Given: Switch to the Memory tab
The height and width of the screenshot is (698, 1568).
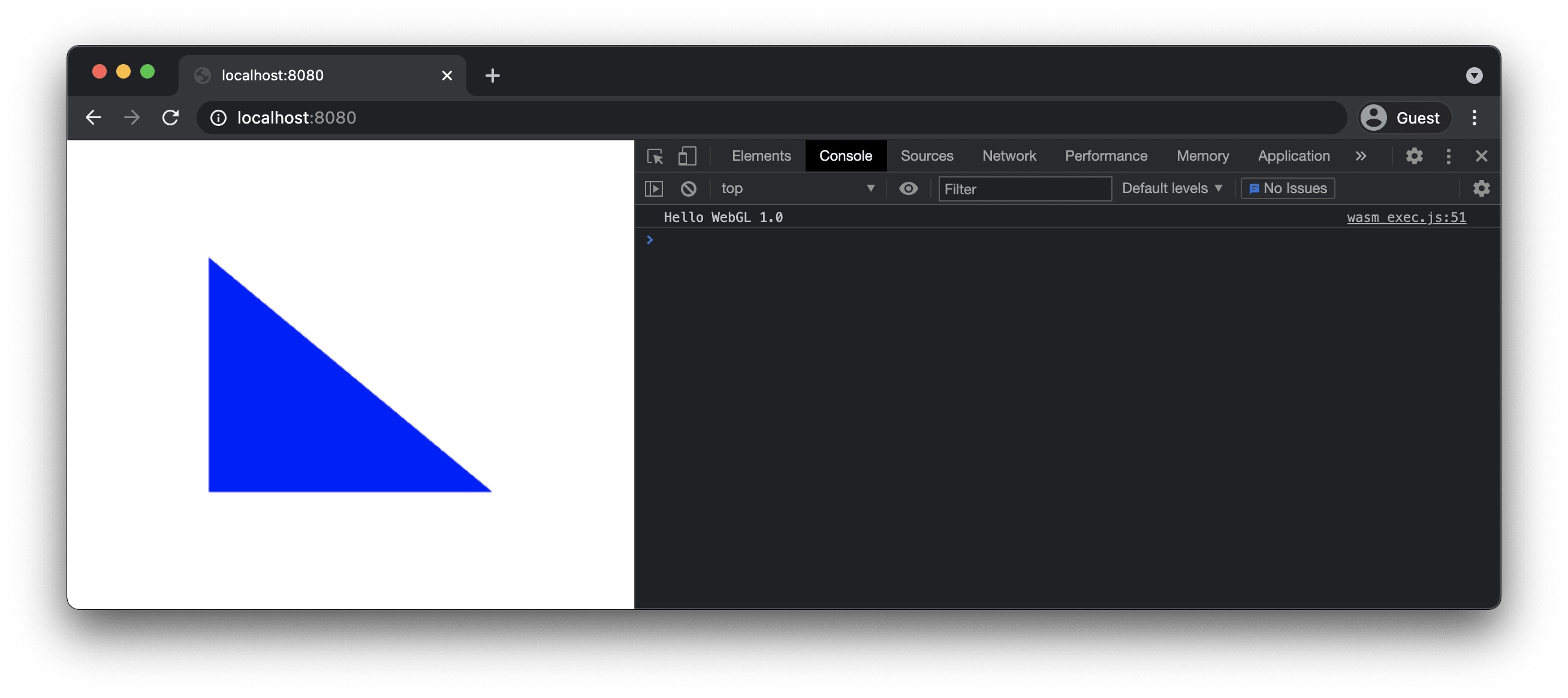Looking at the screenshot, I should (x=1202, y=156).
